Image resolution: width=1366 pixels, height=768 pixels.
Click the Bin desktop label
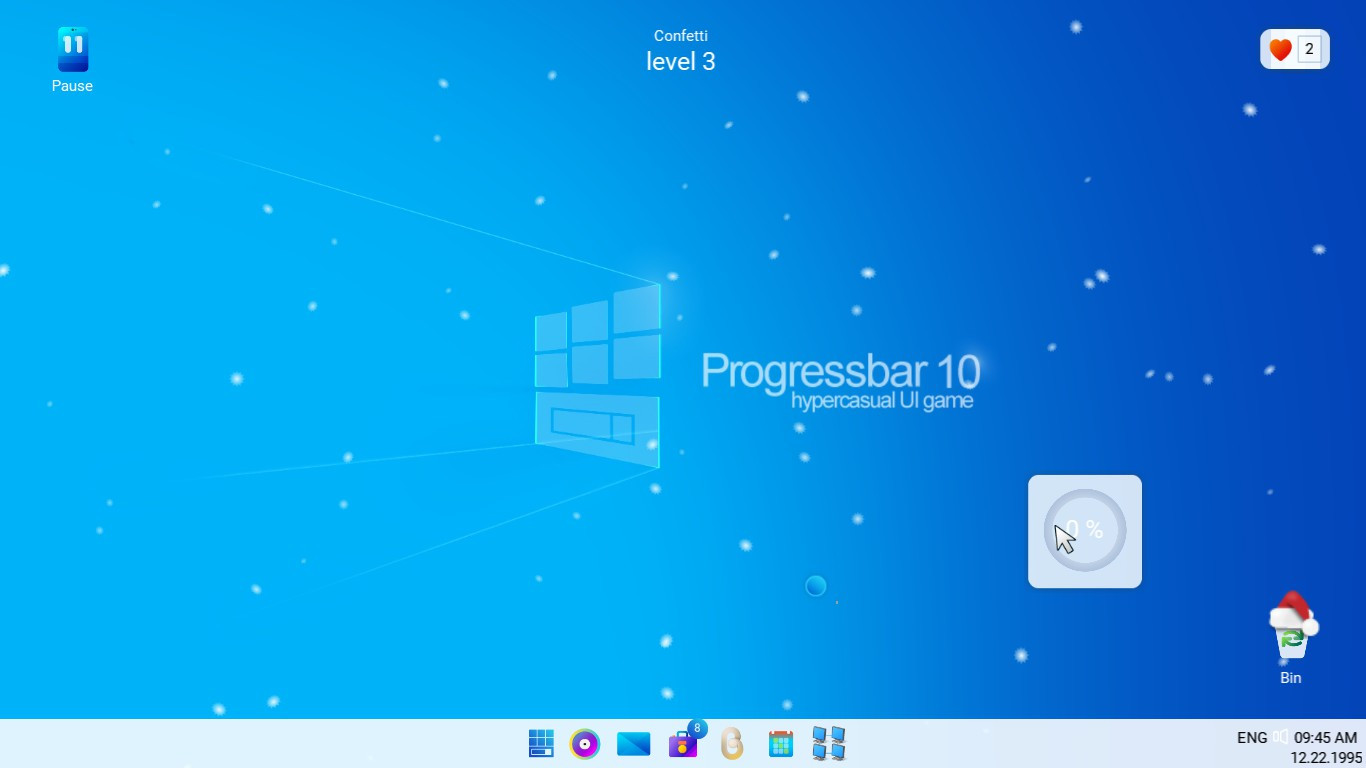point(1289,678)
